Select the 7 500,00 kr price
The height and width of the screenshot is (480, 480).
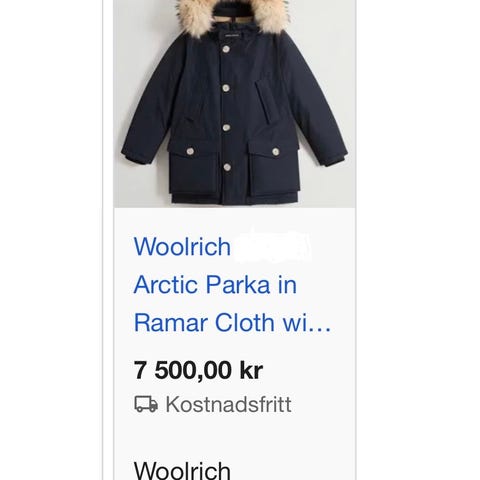coord(198,370)
